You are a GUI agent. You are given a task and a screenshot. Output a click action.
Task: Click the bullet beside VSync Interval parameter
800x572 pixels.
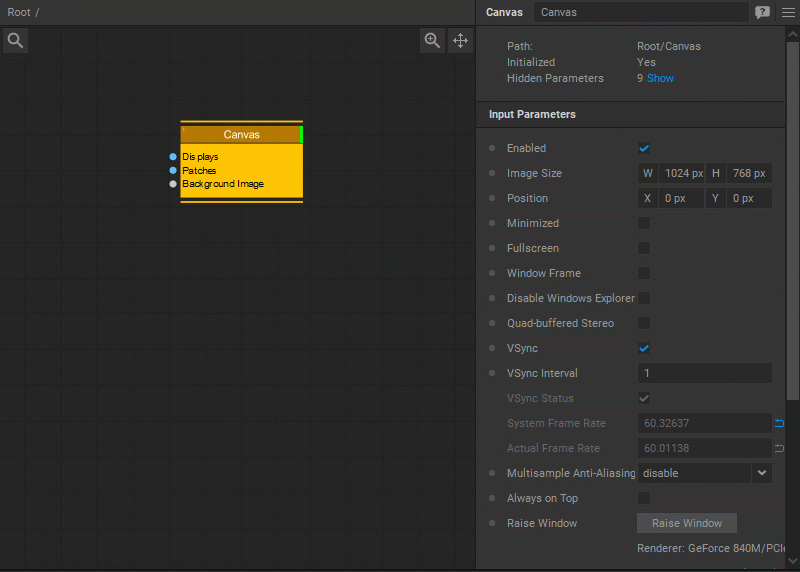[492, 373]
